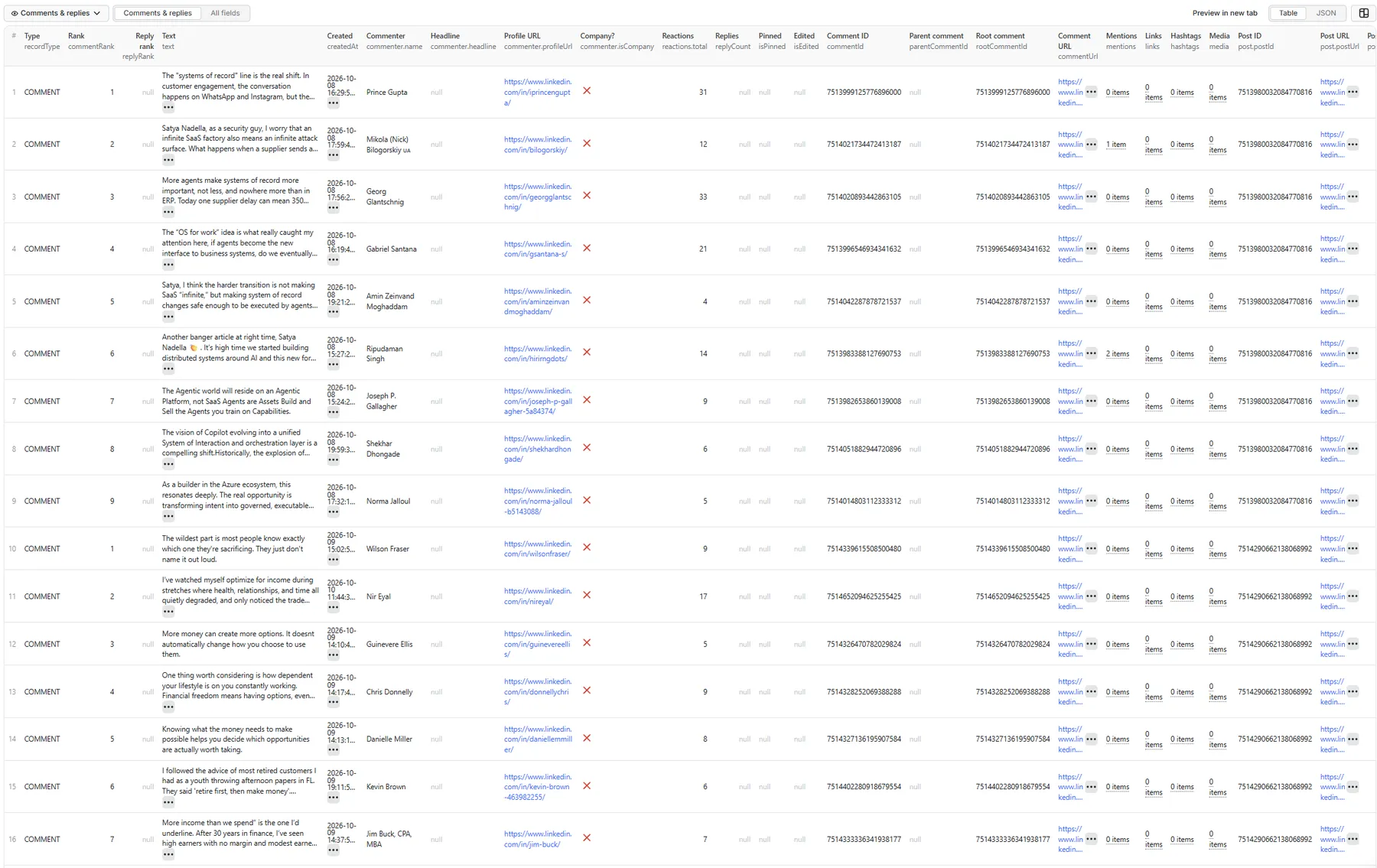1377x868 pixels.
Task: Expand the '1 item' mentions in Mikola row
Action: pyautogui.click(x=1115, y=145)
